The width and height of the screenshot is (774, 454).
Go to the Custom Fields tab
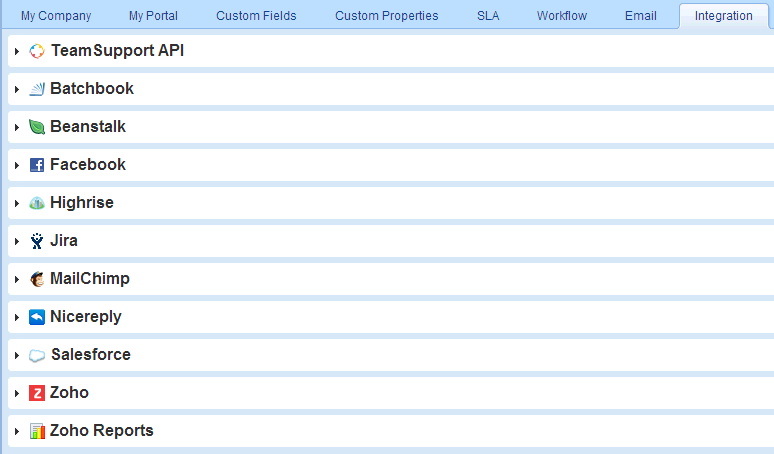point(256,16)
